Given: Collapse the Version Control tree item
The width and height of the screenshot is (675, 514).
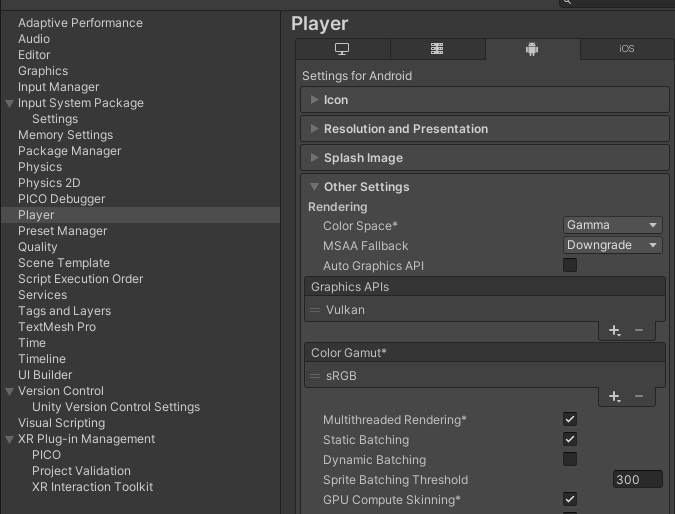Looking at the screenshot, I should (9, 391).
